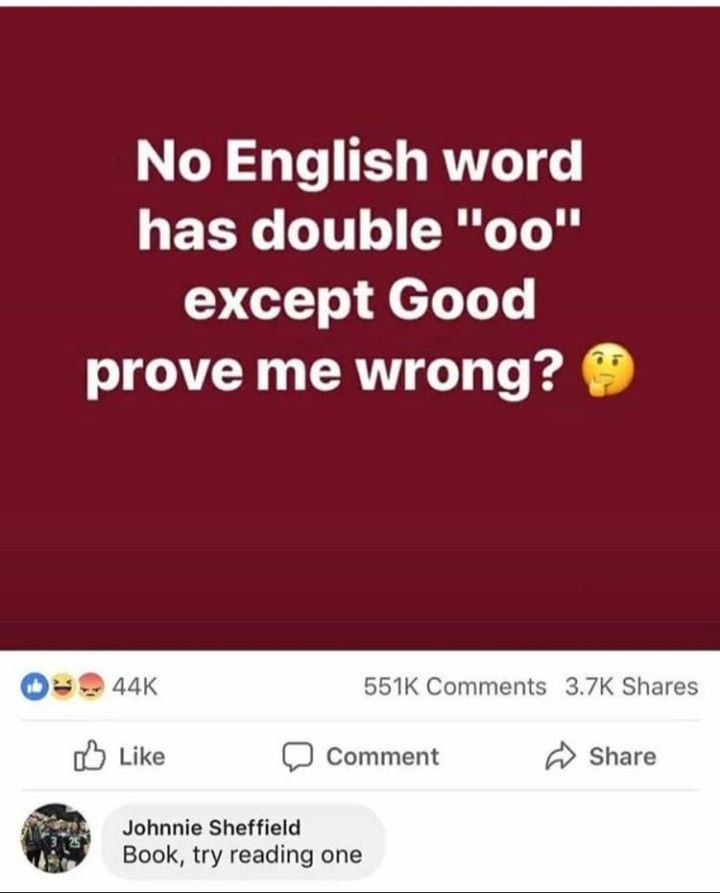Screen dimensions: 720x893
Task: Open Johnnie Sheffield's name link
Action: (x=211, y=827)
